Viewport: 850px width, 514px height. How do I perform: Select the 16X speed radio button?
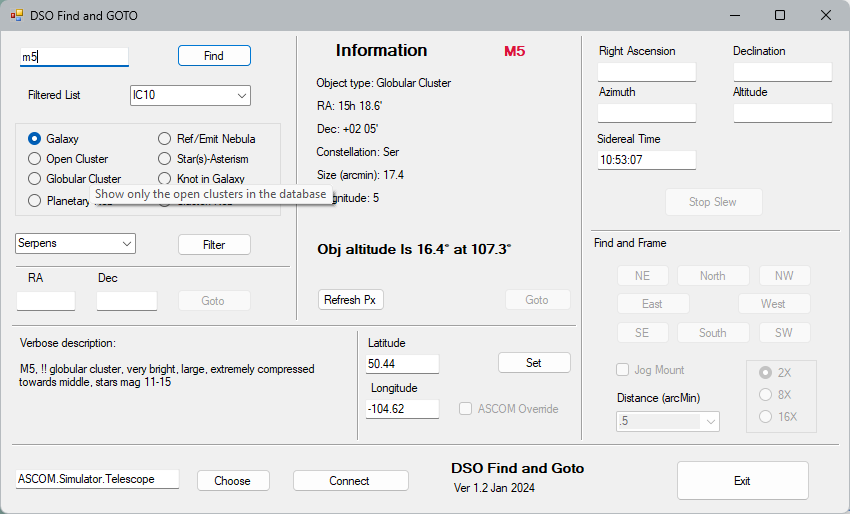point(765,416)
